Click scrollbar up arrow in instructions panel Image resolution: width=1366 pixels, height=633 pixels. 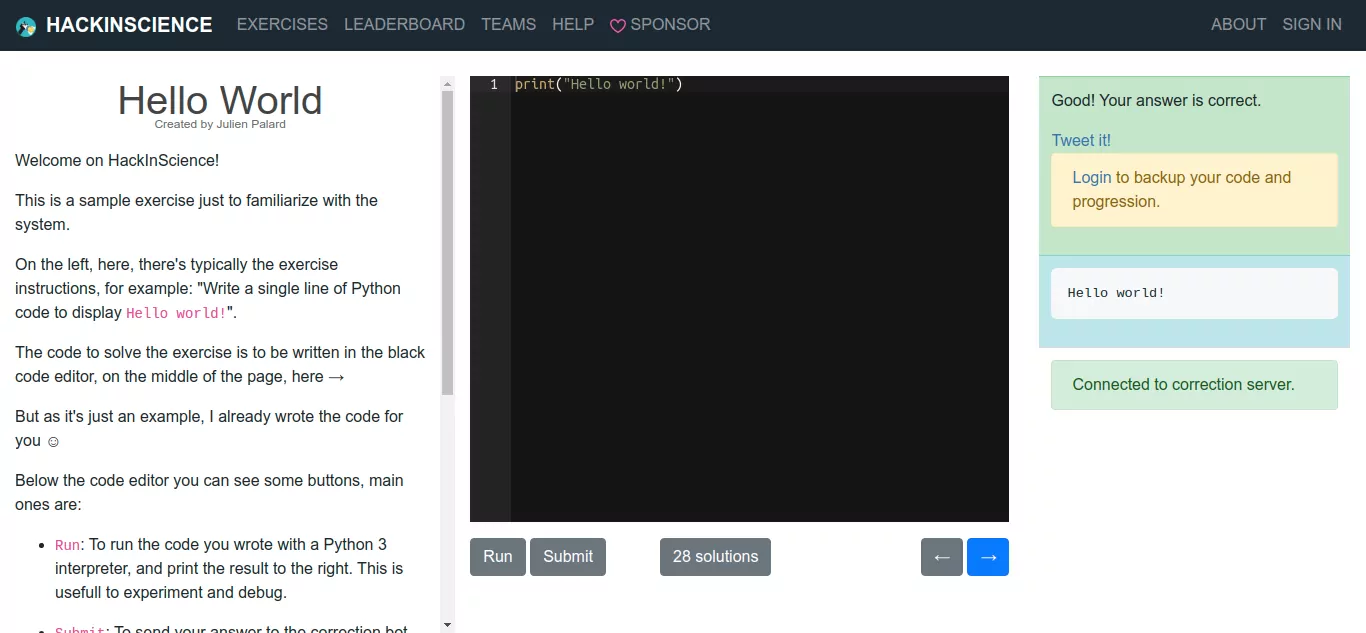tap(447, 83)
